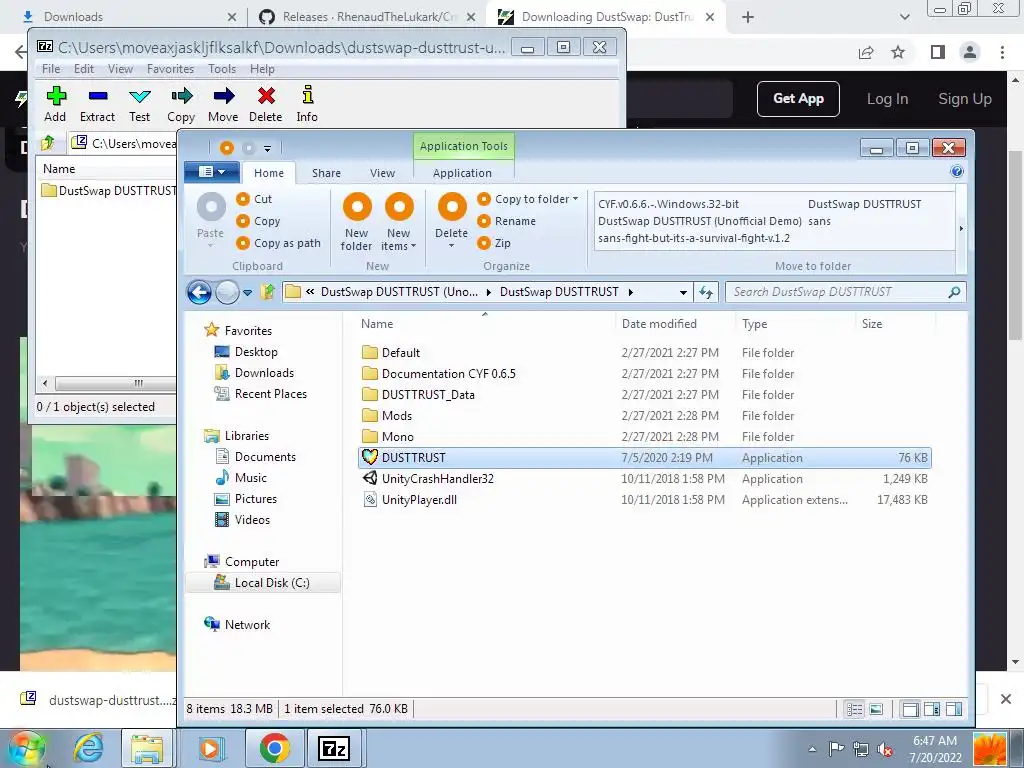Viewport: 1024px width, 768px height.
Task: Open a new browser tab
Action: 748,18
